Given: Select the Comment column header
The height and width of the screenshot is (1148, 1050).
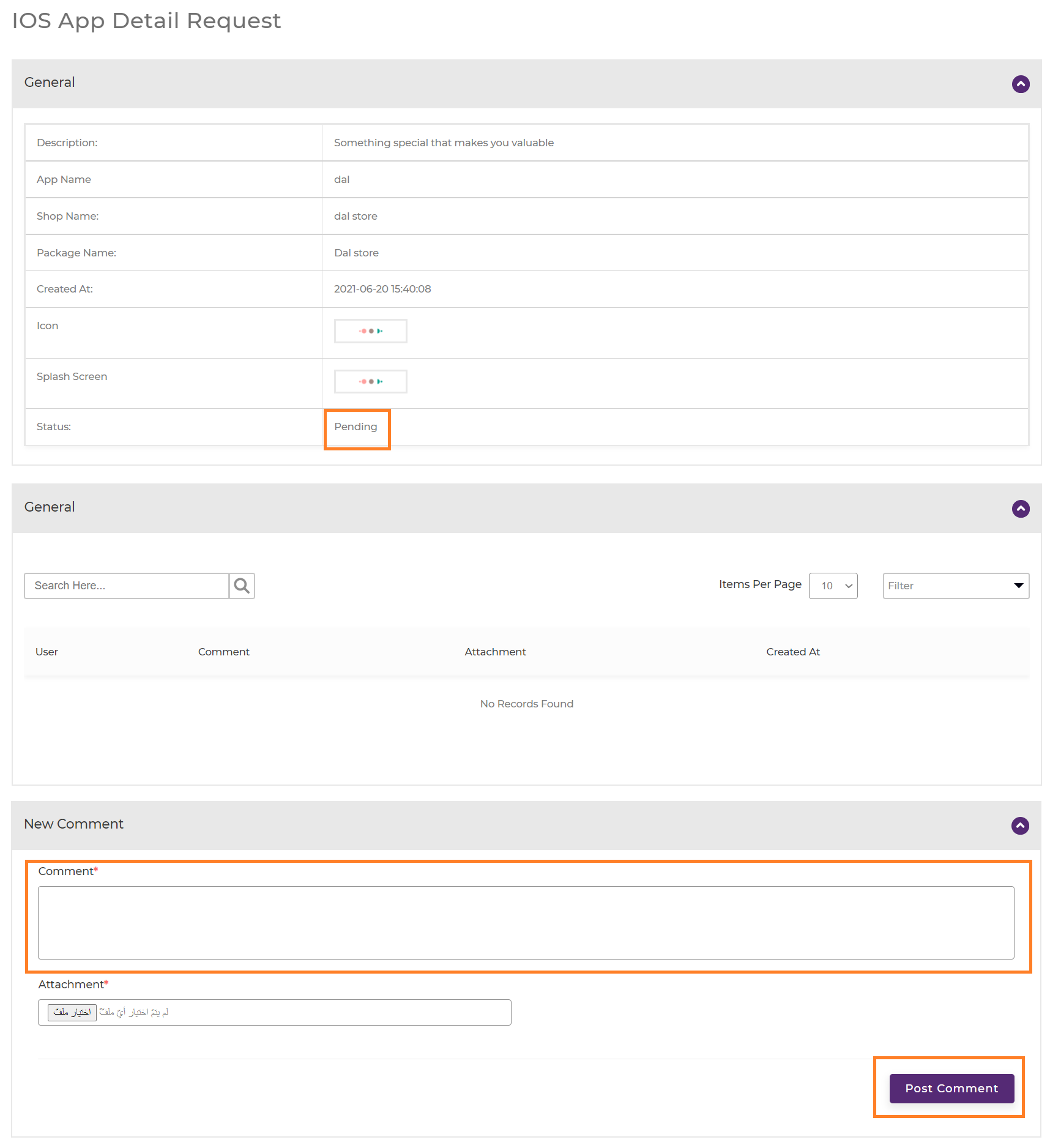Looking at the screenshot, I should [223, 652].
